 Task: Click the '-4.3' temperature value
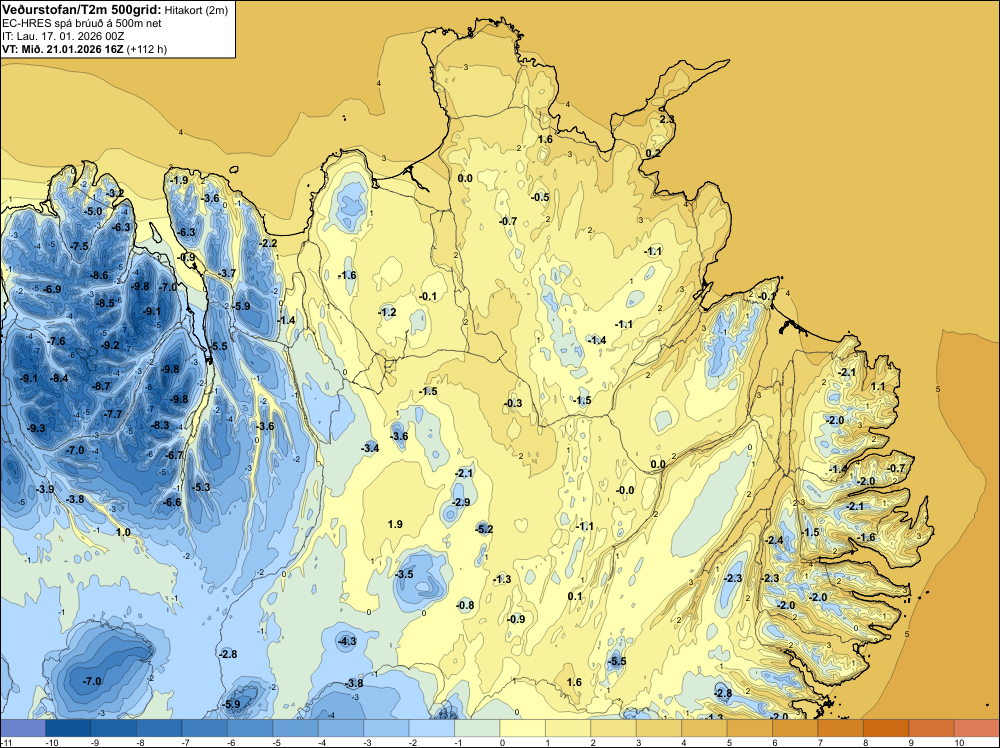click(347, 641)
